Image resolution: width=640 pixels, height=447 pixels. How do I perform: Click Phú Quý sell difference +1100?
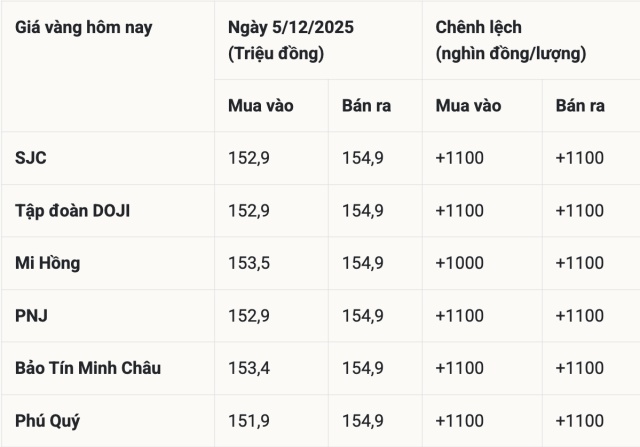pyautogui.click(x=579, y=420)
